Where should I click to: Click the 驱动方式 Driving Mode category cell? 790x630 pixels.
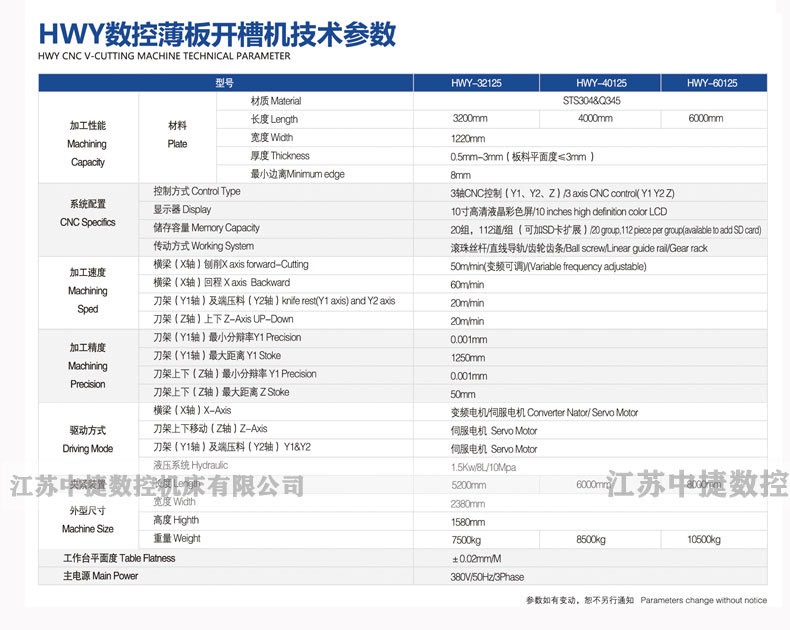pos(88,439)
